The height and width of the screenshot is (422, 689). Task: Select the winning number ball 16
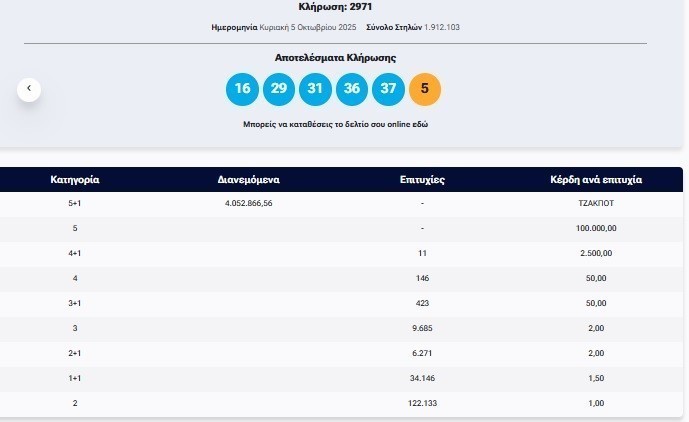tap(242, 89)
